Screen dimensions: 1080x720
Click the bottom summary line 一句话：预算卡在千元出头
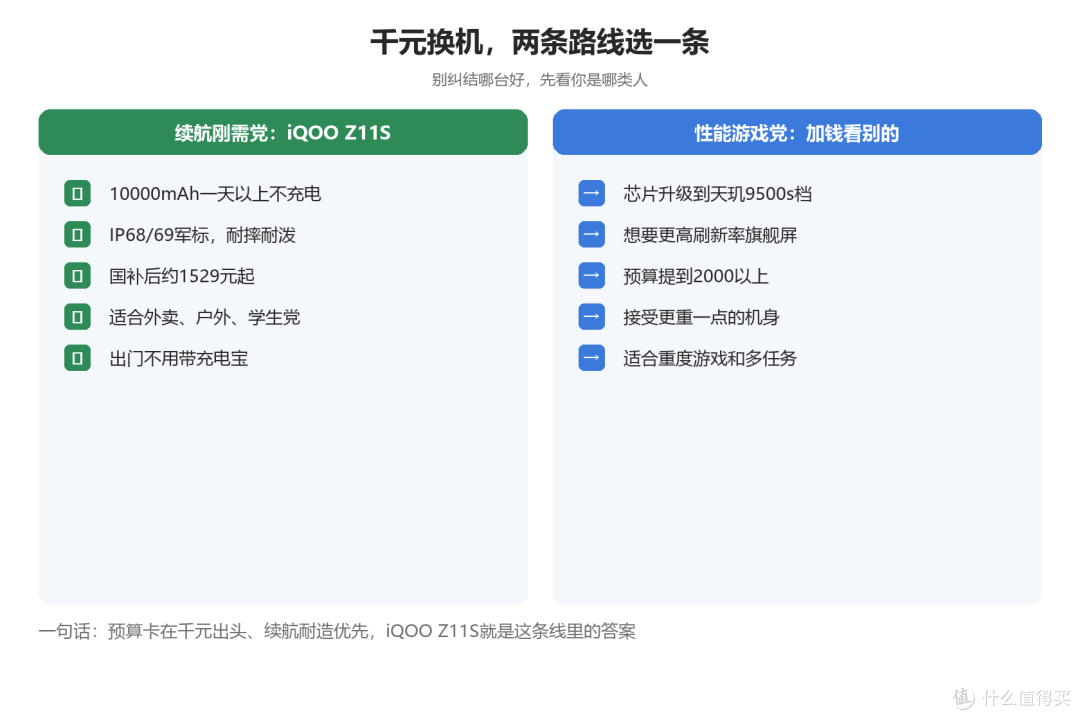tap(337, 631)
